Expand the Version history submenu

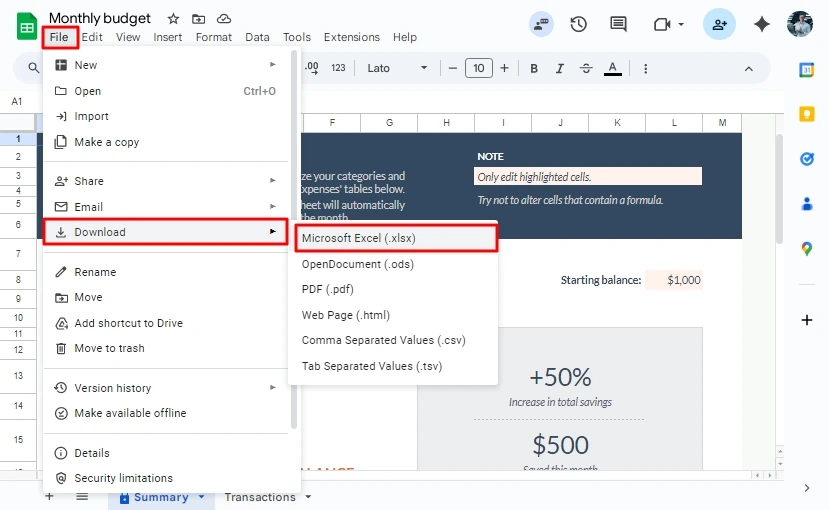[x=166, y=388]
